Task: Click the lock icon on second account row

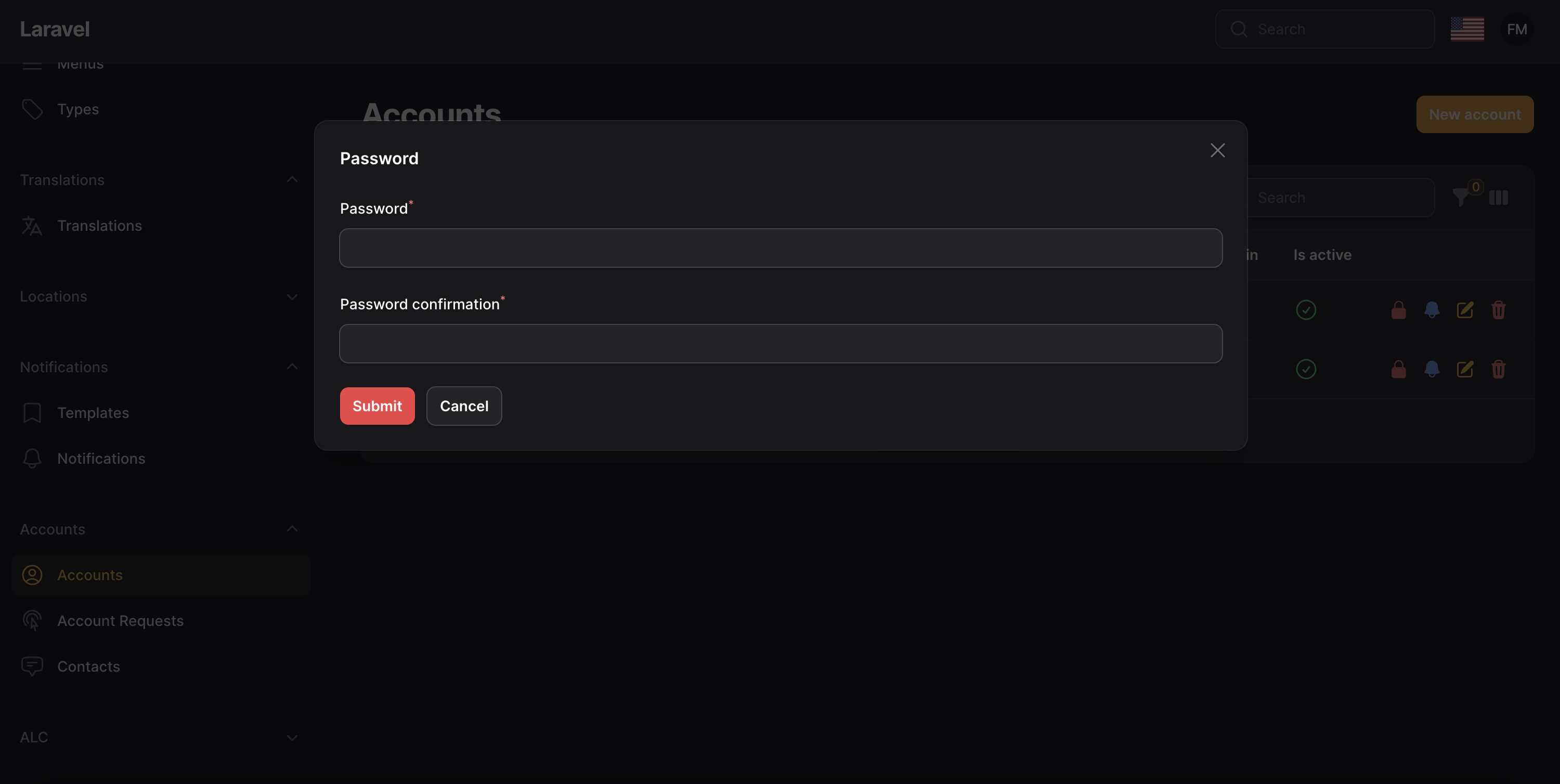Action: (1398, 369)
